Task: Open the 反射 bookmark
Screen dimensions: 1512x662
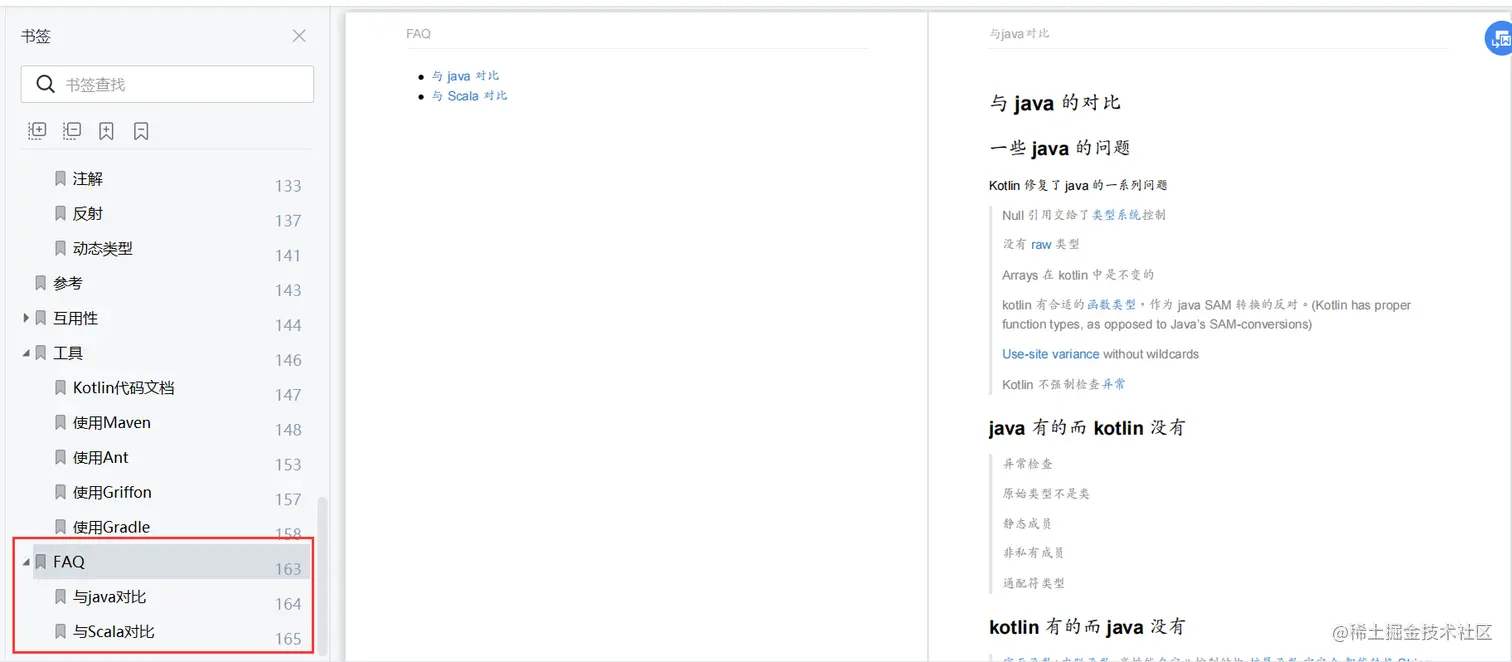Action: tap(88, 214)
